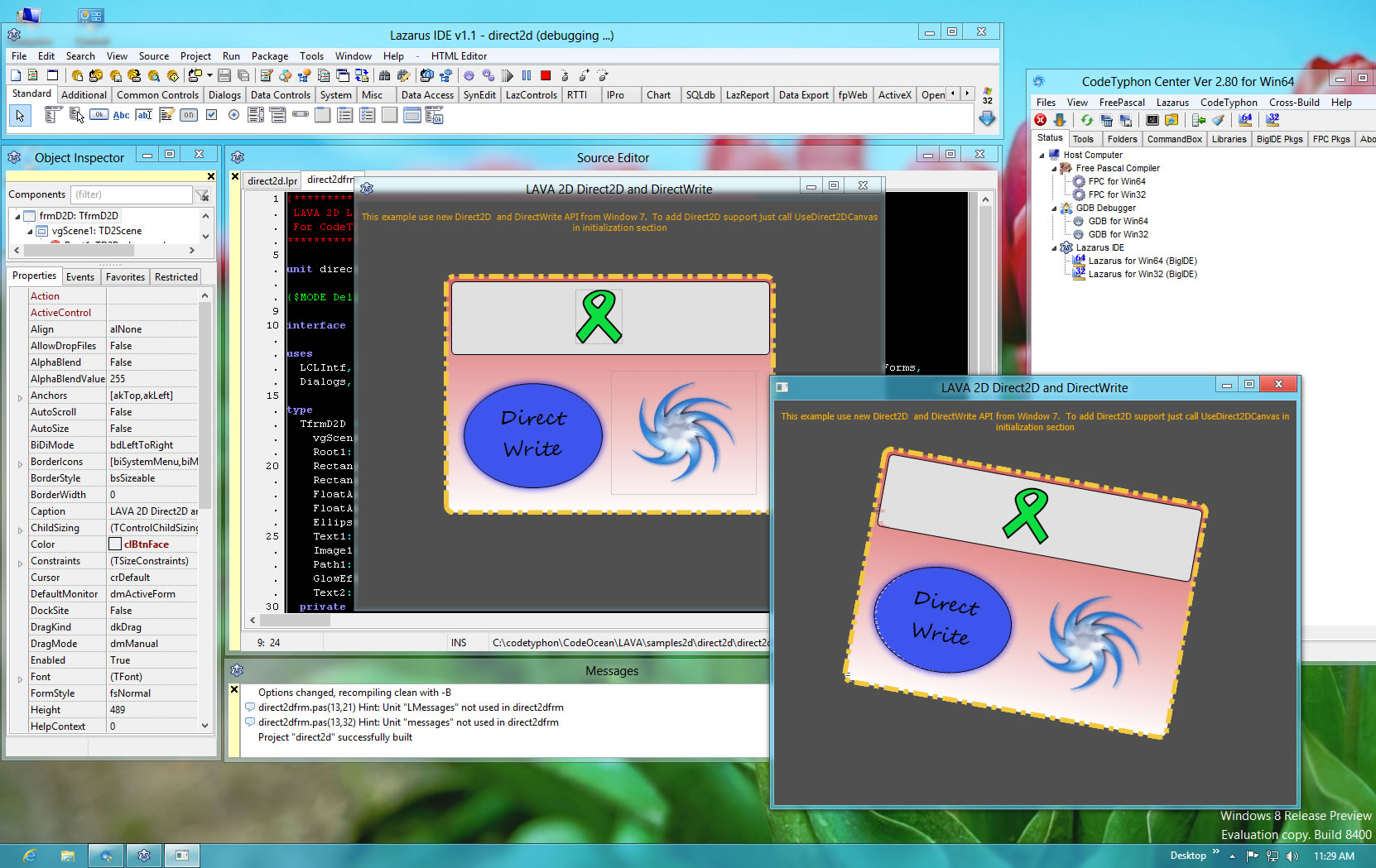
Task: Collapse the frmD2D: TfrmD2D component node
Action: click(x=17, y=217)
